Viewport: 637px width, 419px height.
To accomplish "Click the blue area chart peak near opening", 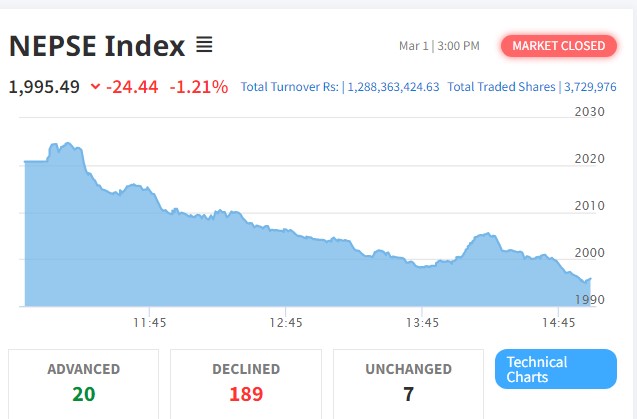I will (68, 147).
